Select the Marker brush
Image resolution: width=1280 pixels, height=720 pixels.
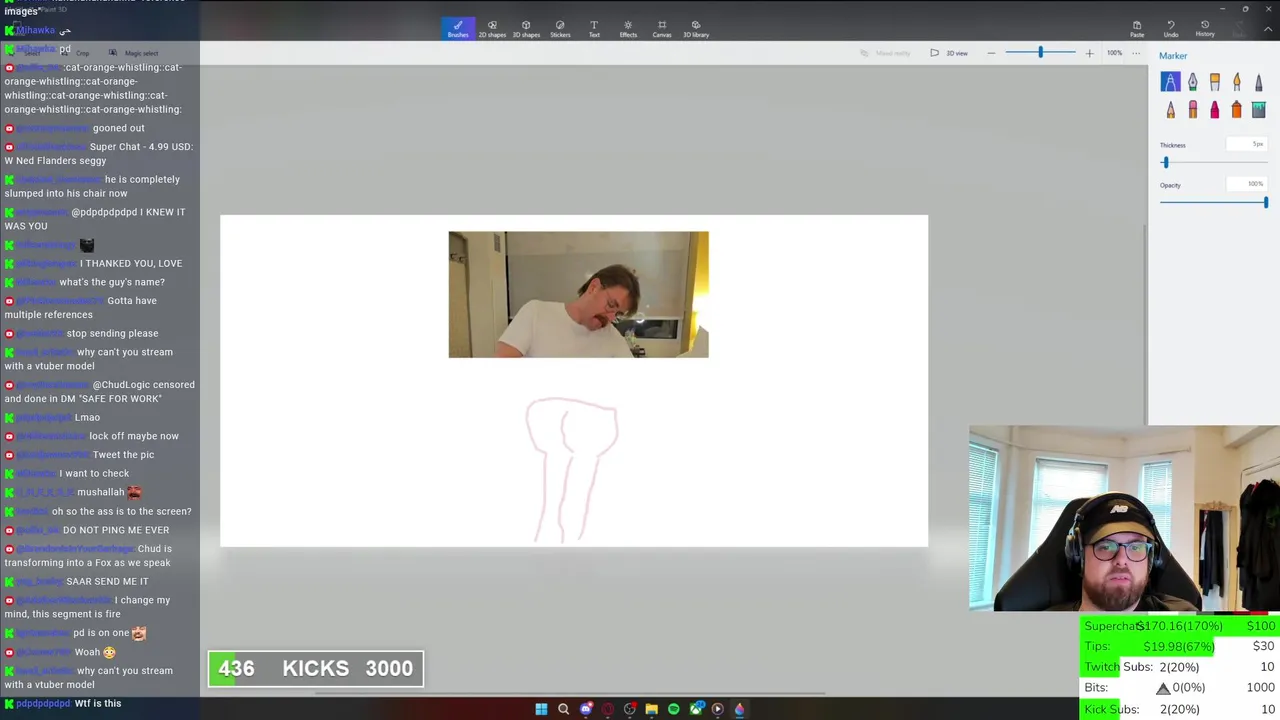point(1170,82)
